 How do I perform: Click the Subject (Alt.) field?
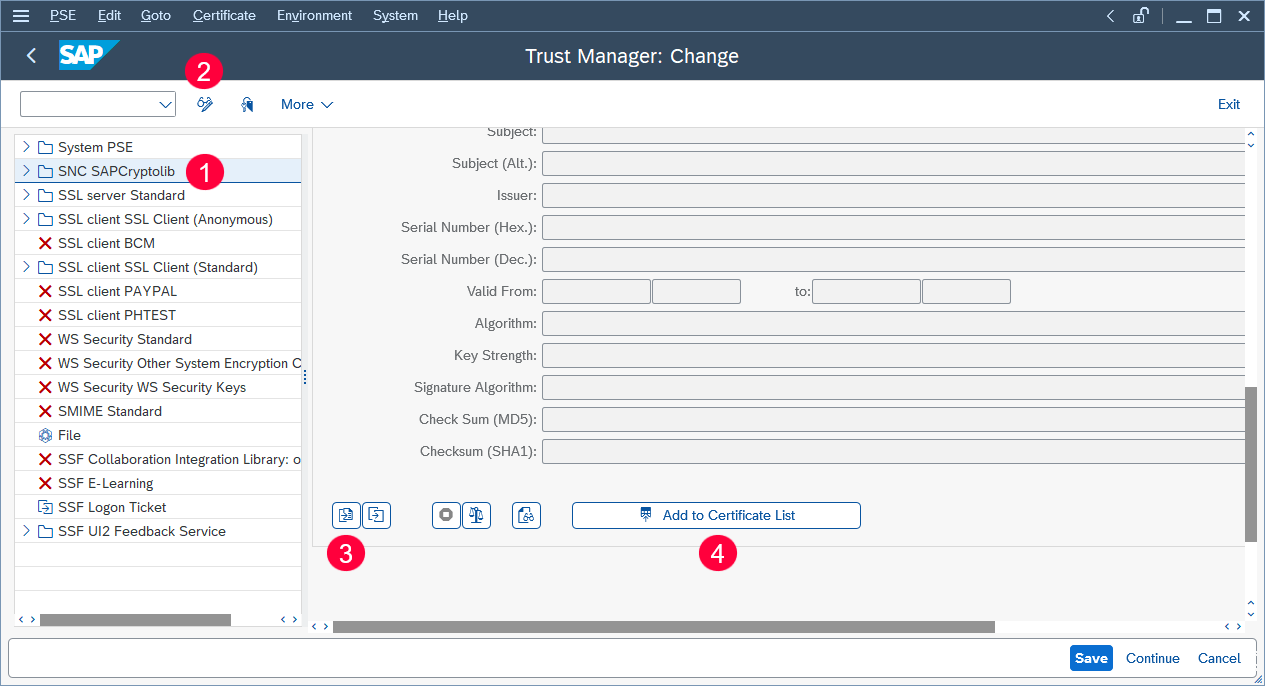point(893,163)
